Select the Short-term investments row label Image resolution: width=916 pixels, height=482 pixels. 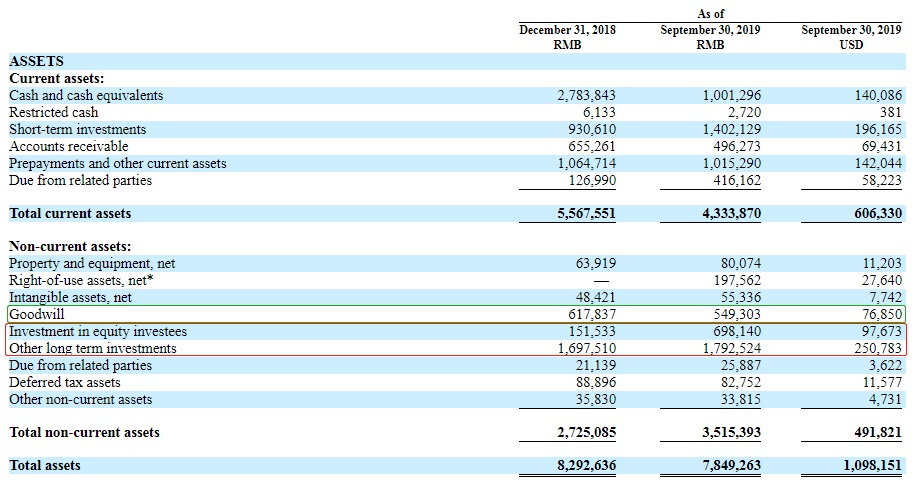[x=78, y=130]
